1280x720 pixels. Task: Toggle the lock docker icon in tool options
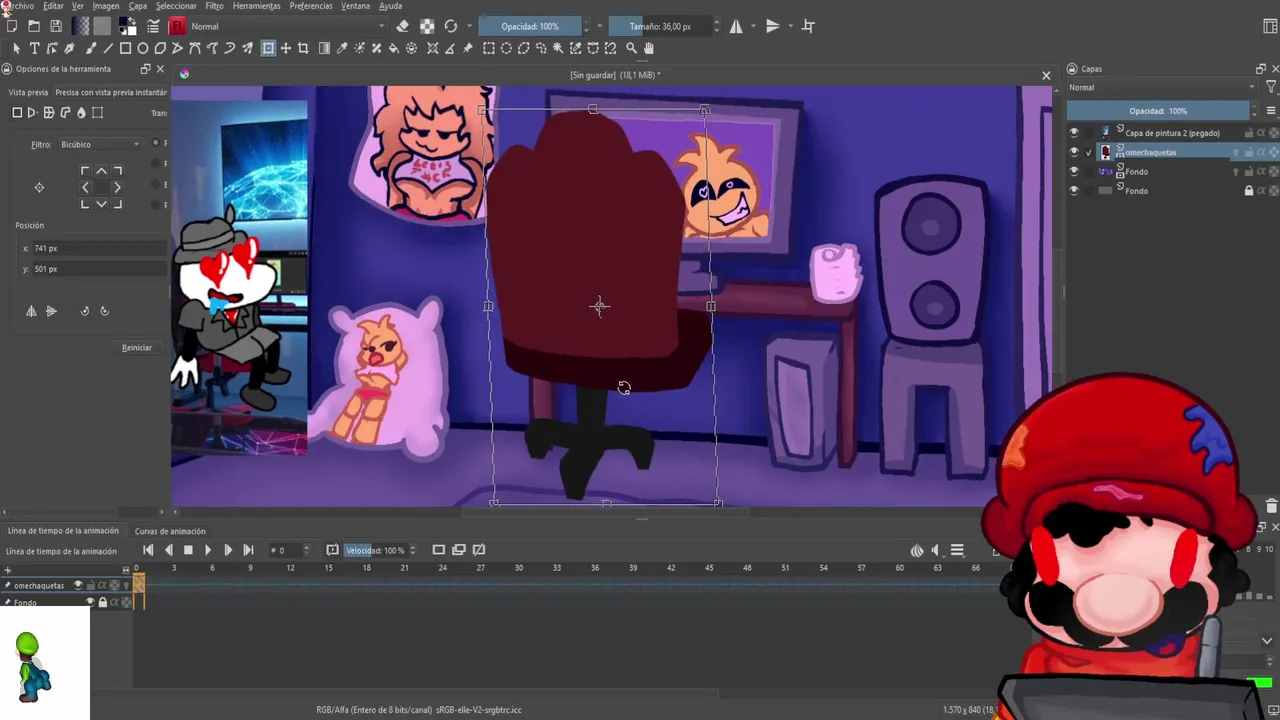(6, 69)
